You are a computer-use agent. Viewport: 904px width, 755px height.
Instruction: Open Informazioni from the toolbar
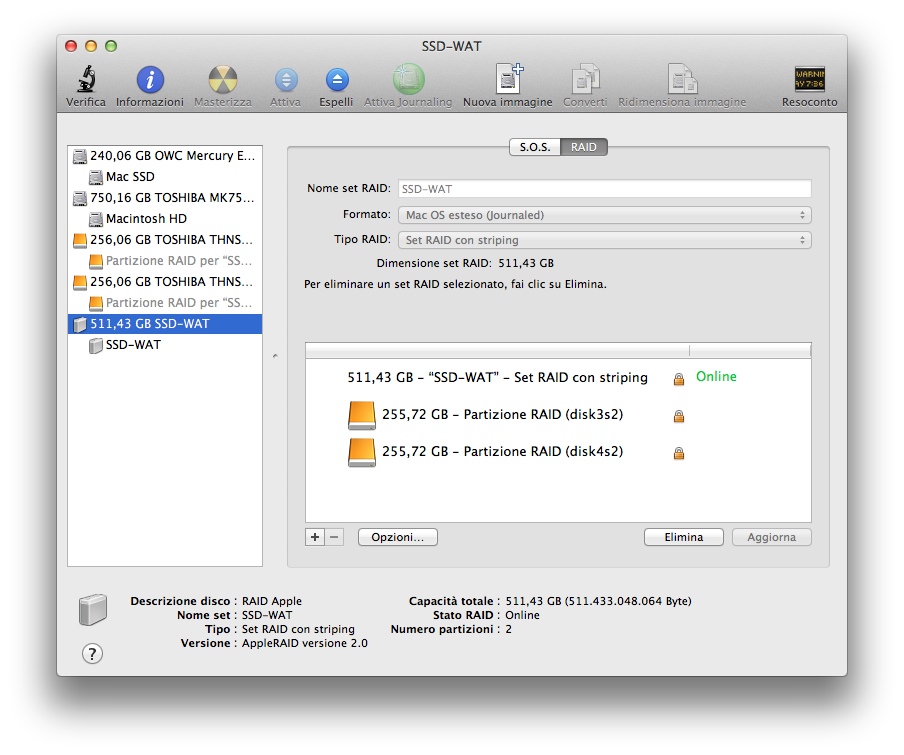149,80
